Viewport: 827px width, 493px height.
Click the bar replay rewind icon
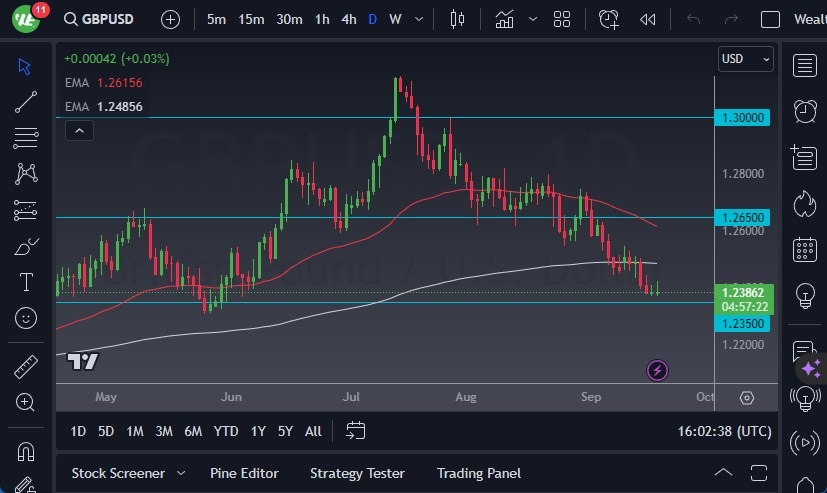pyautogui.click(x=648, y=19)
